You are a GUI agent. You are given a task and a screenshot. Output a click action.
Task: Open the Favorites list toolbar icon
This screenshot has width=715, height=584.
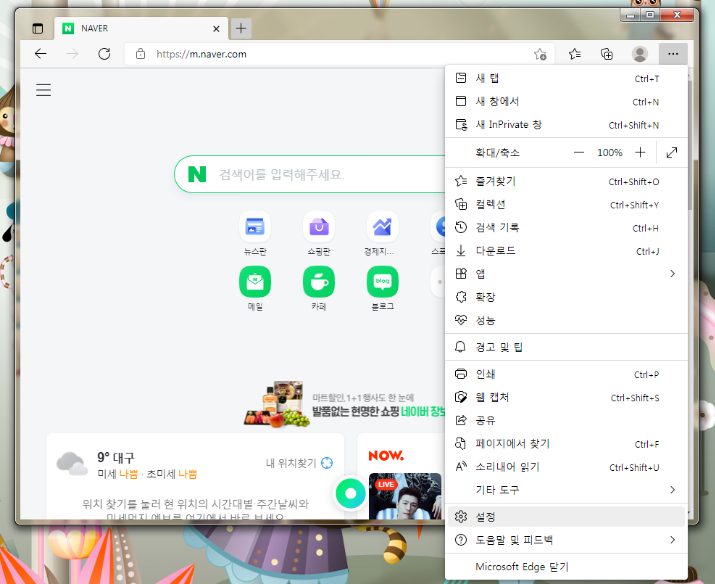coord(575,54)
